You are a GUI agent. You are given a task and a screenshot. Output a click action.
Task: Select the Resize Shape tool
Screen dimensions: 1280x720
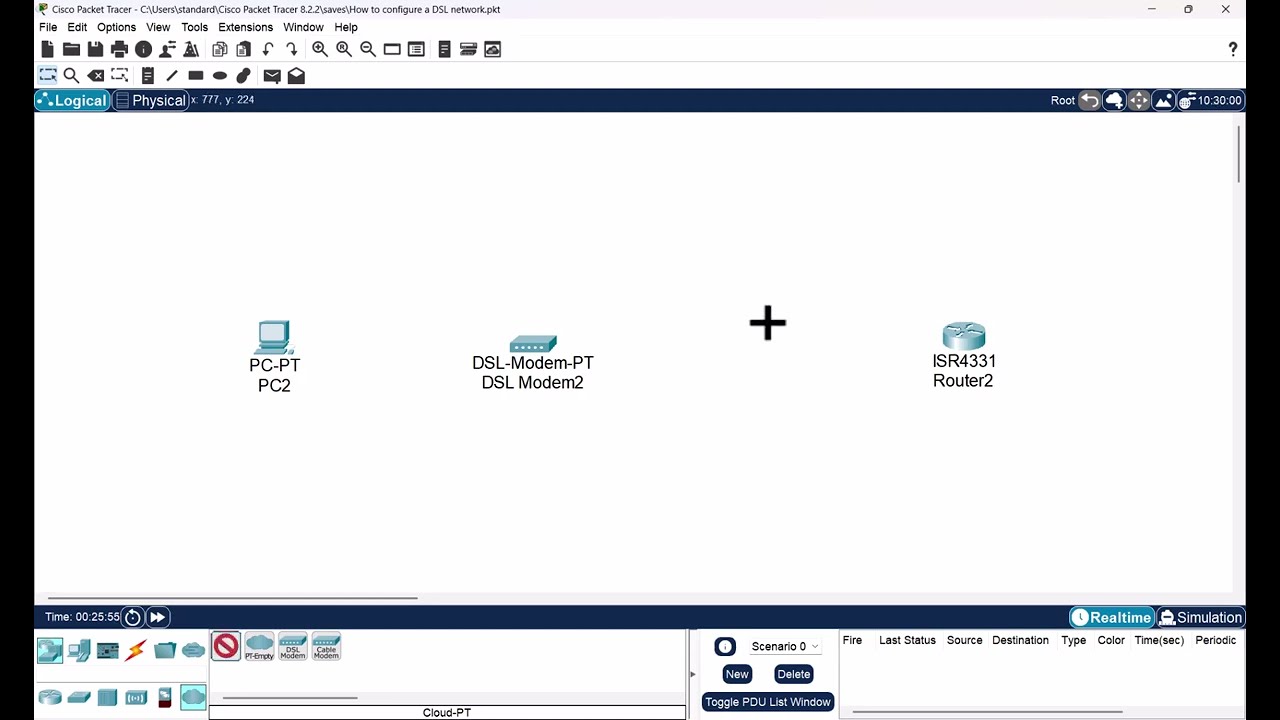click(119, 75)
